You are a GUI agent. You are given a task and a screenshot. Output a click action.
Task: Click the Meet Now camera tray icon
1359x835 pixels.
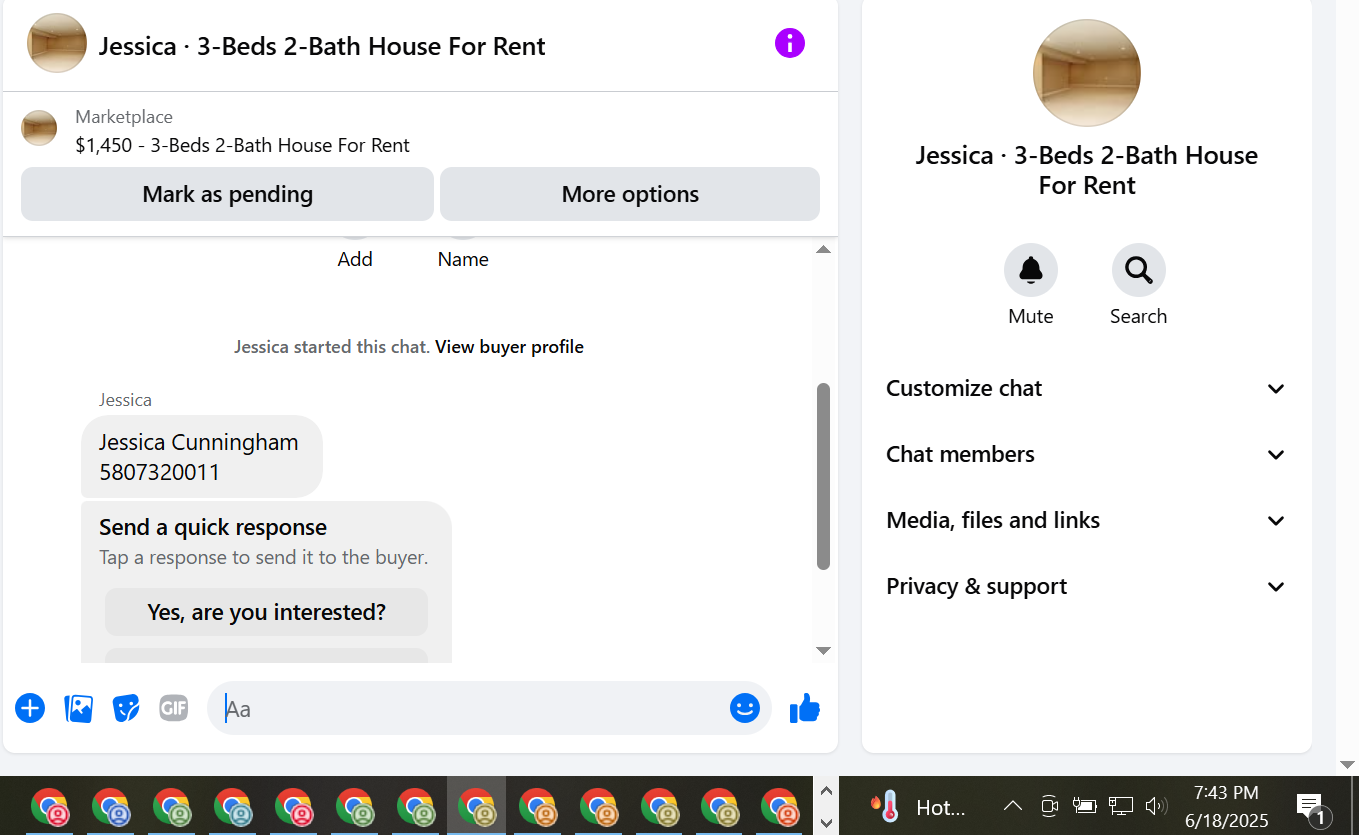[1049, 806]
